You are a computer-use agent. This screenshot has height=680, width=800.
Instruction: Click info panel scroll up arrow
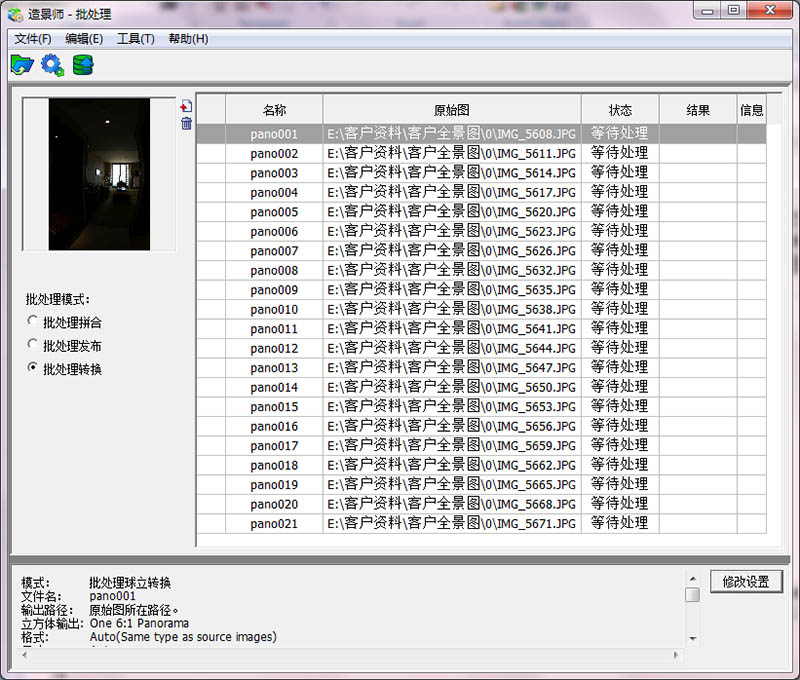tap(692, 579)
